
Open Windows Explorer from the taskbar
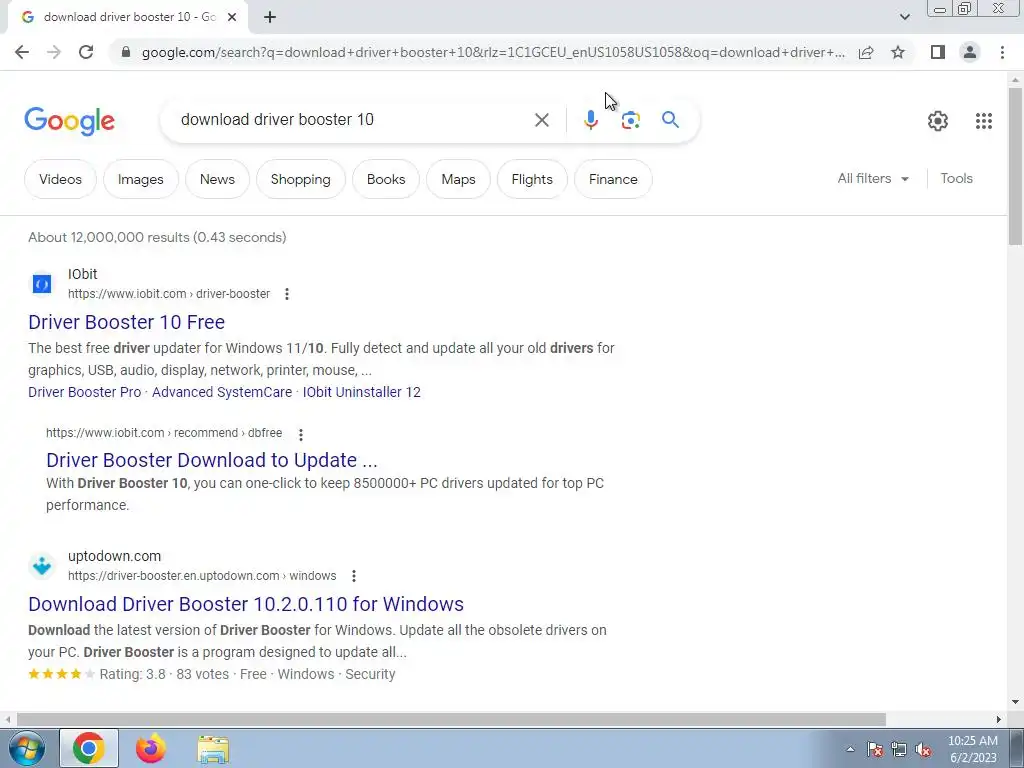pyautogui.click(x=213, y=749)
